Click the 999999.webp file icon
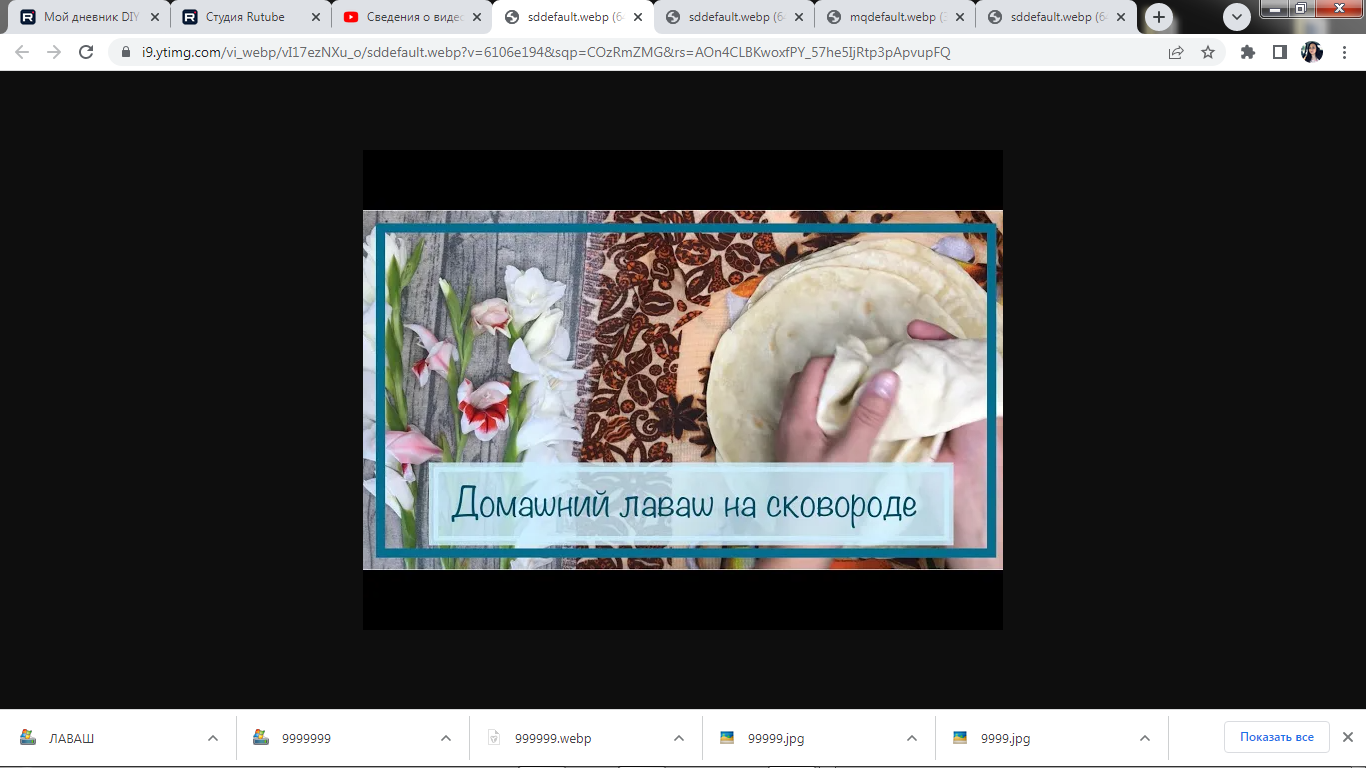Screen dimensions: 1366x768 click(x=493, y=738)
